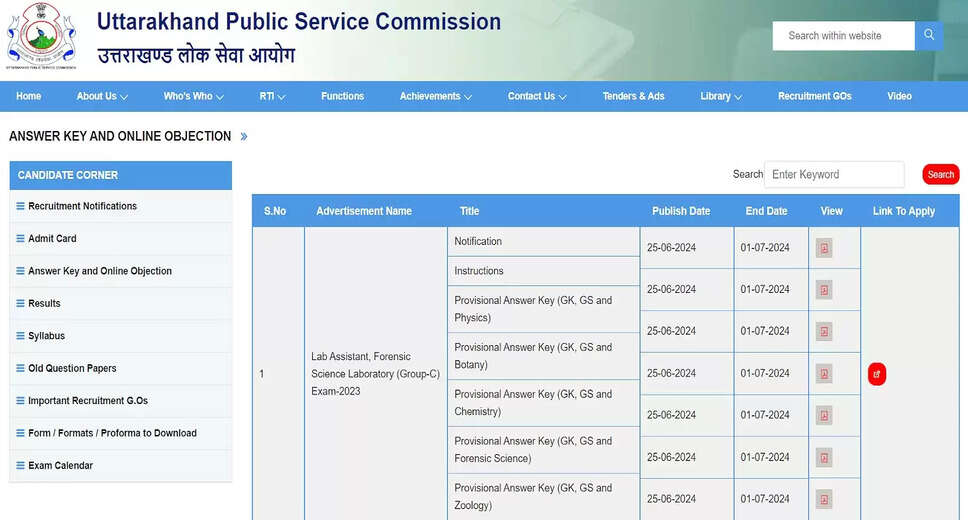Click the red Search button
The height and width of the screenshot is (520, 968).
pyautogui.click(x=940, y=175)
